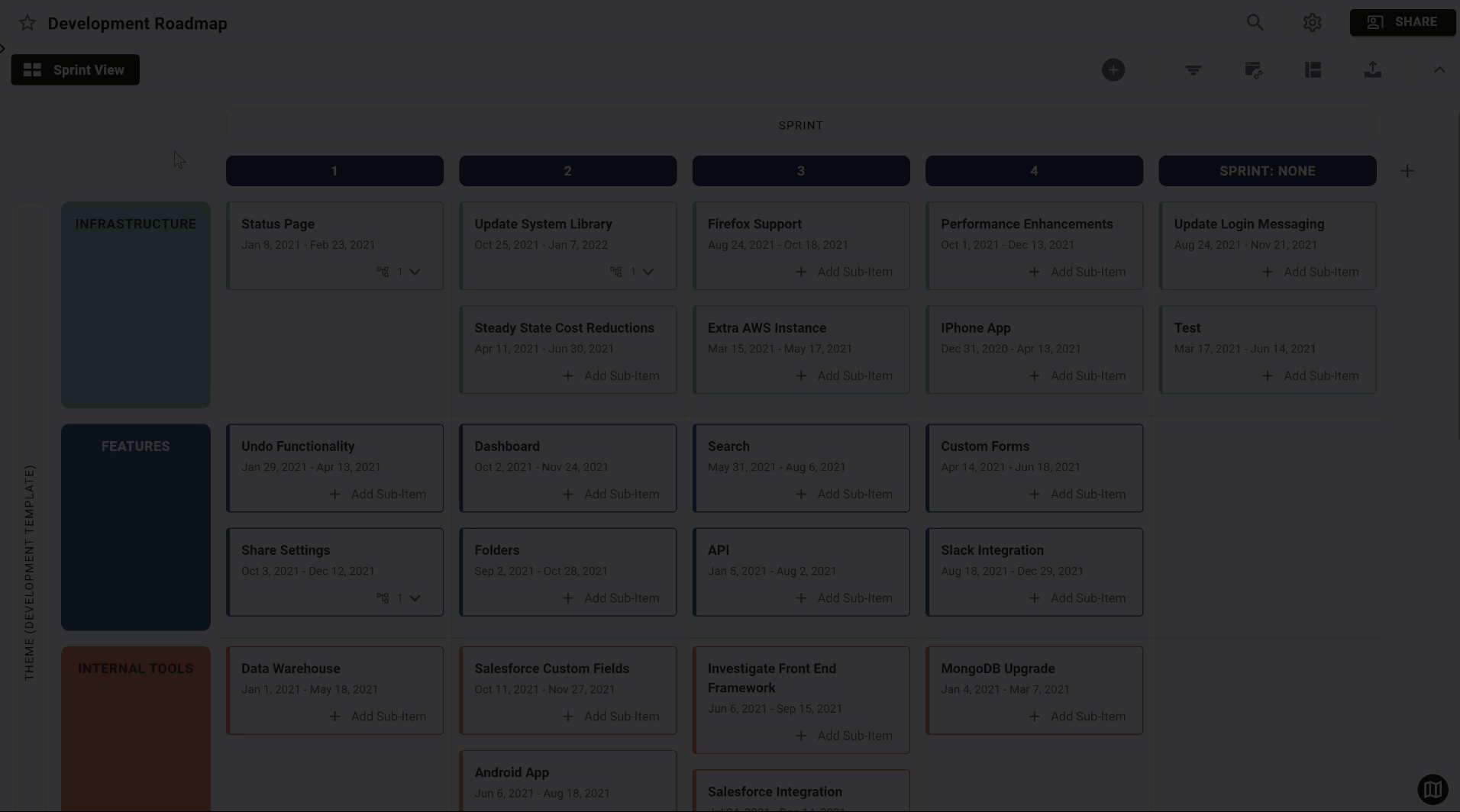This screenshot has width=1460, height=812.
Task: Open the filter icon in toolbar
Action: point(1193,70)
